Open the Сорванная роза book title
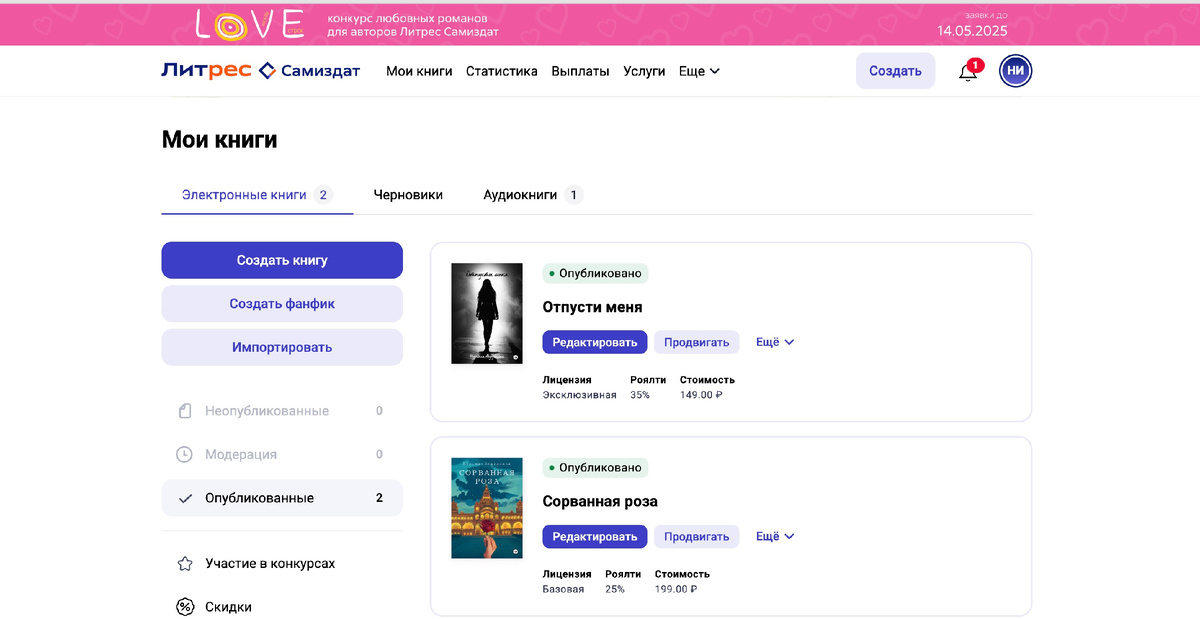The width and height of the screenshot is (1200, 619). [x=600, y=501]
